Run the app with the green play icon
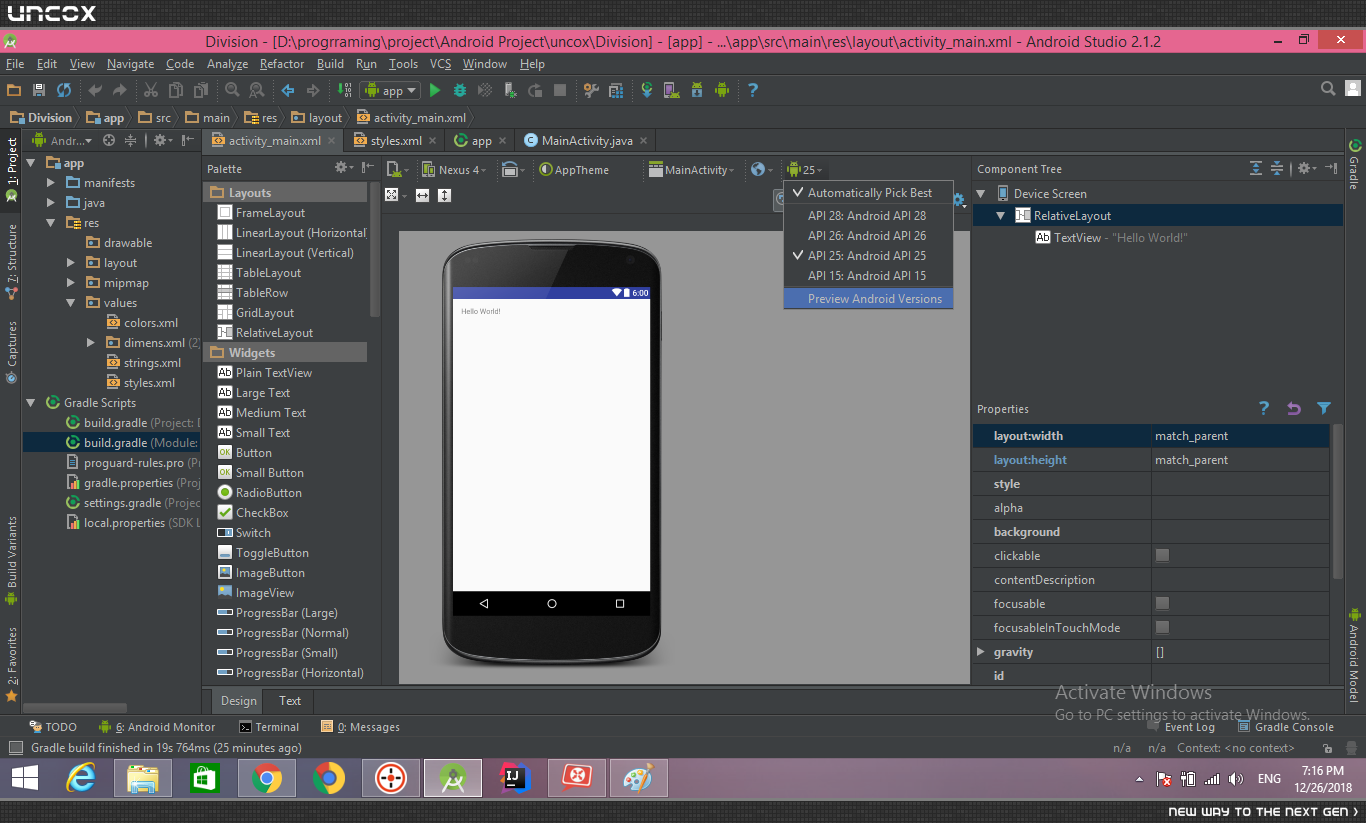Screen dimensions: 1366x823 435,90
